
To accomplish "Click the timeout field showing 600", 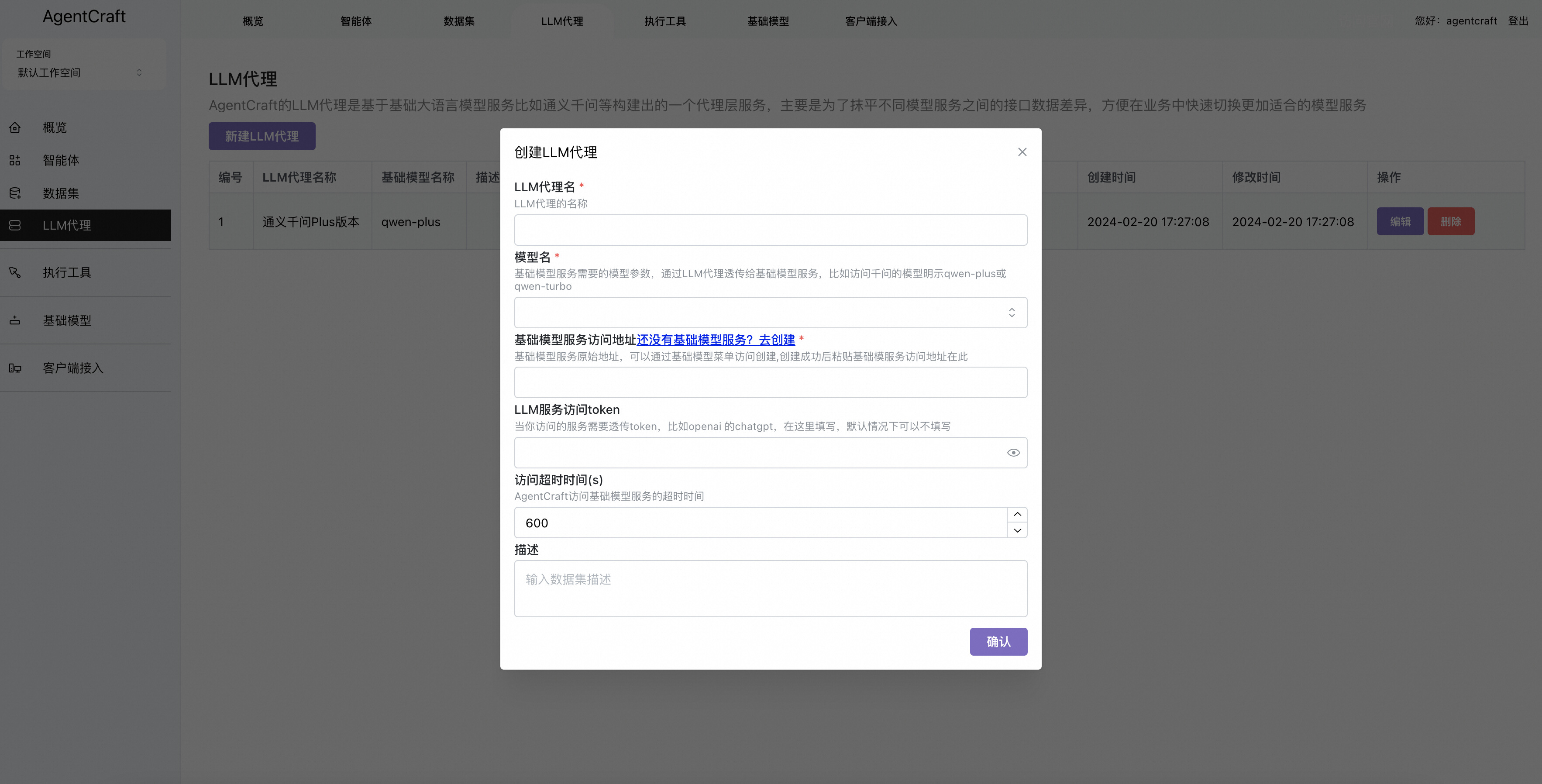I will click(760, 523).
